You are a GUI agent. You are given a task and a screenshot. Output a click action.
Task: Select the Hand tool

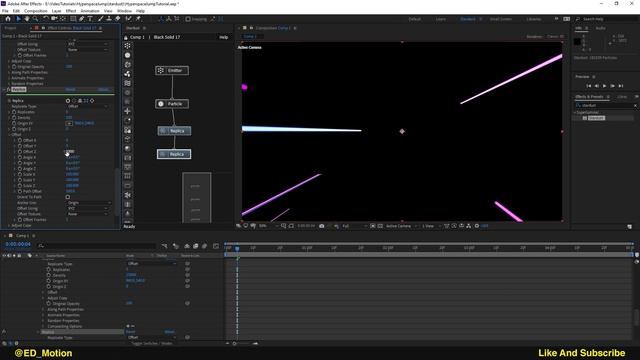pyautogui.click(x=27, y=19)
